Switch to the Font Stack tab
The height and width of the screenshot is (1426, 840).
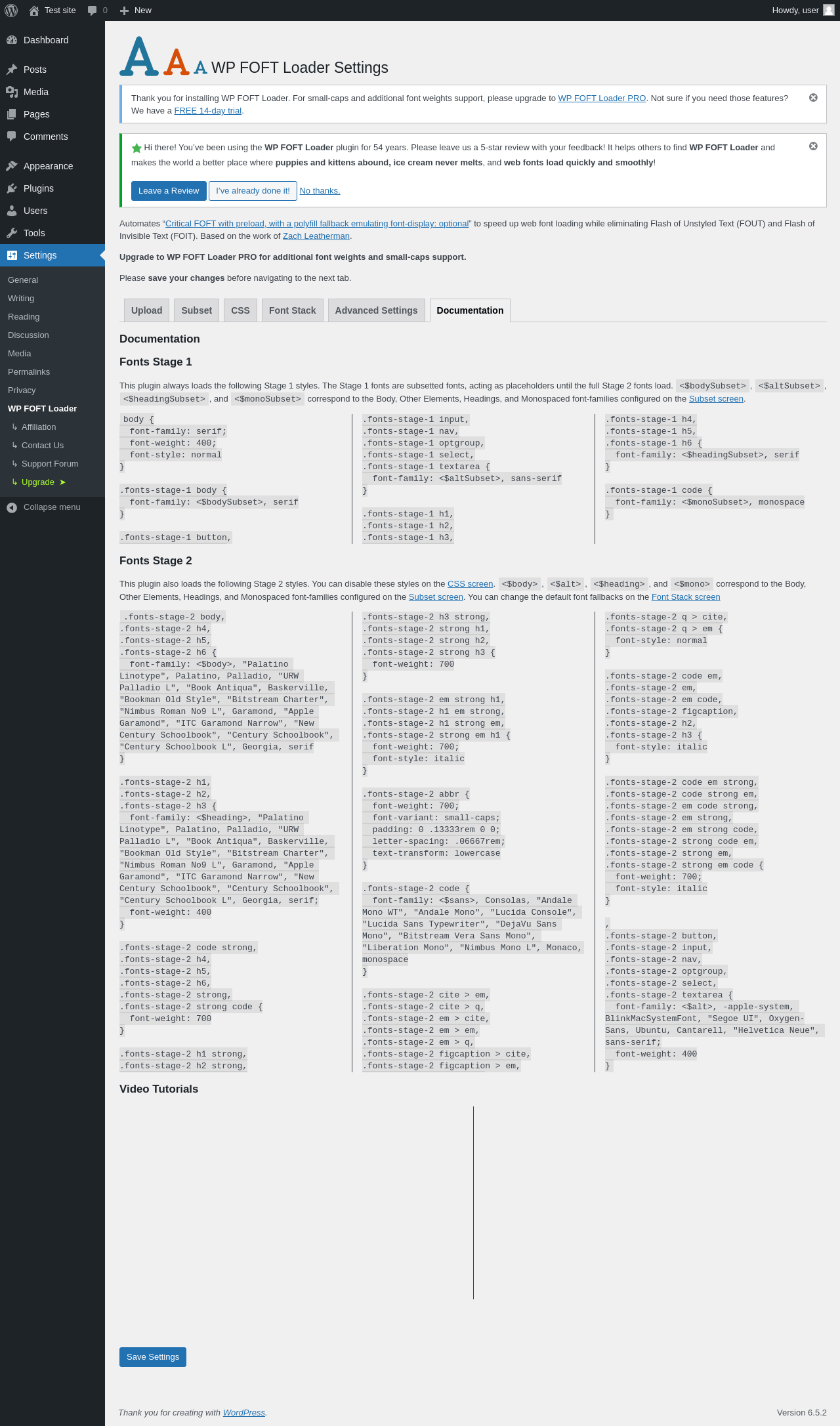pyautogui.click(x=292, y=310)
